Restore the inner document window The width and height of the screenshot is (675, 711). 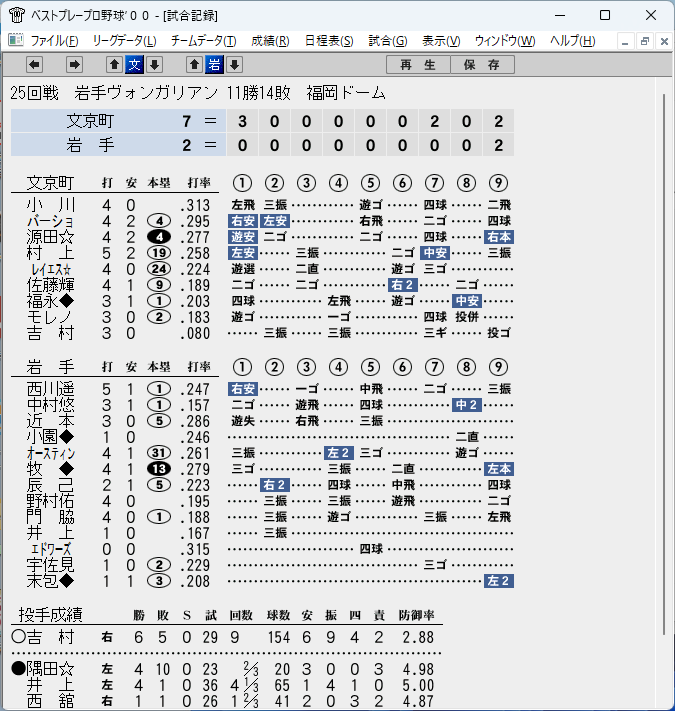point(645,42)
